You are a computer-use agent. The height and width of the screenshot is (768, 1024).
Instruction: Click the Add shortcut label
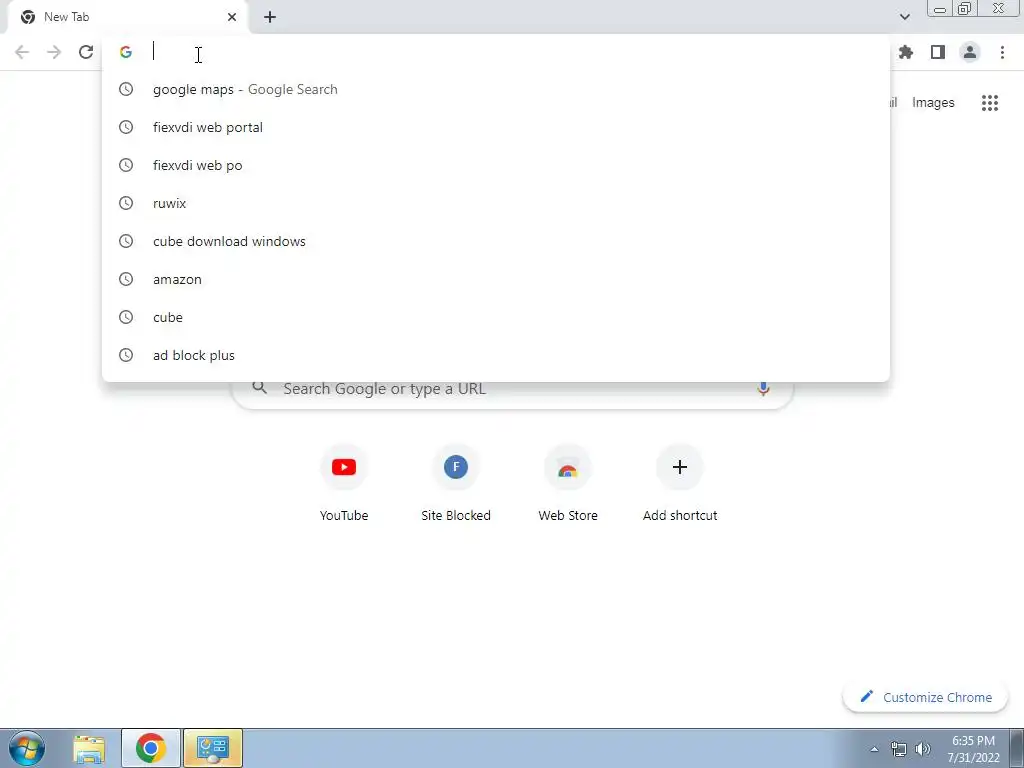pyautogui.click(x=680, y=515)
